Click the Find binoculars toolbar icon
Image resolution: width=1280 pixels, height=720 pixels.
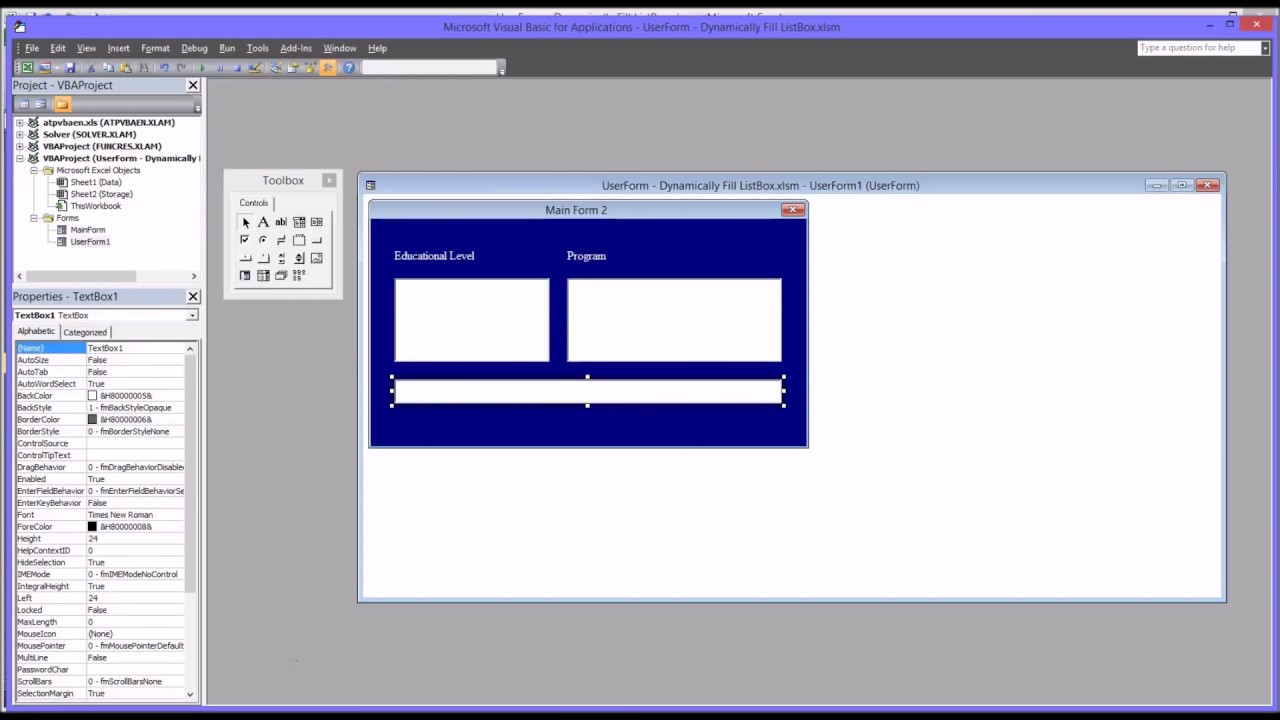(143, 68)
